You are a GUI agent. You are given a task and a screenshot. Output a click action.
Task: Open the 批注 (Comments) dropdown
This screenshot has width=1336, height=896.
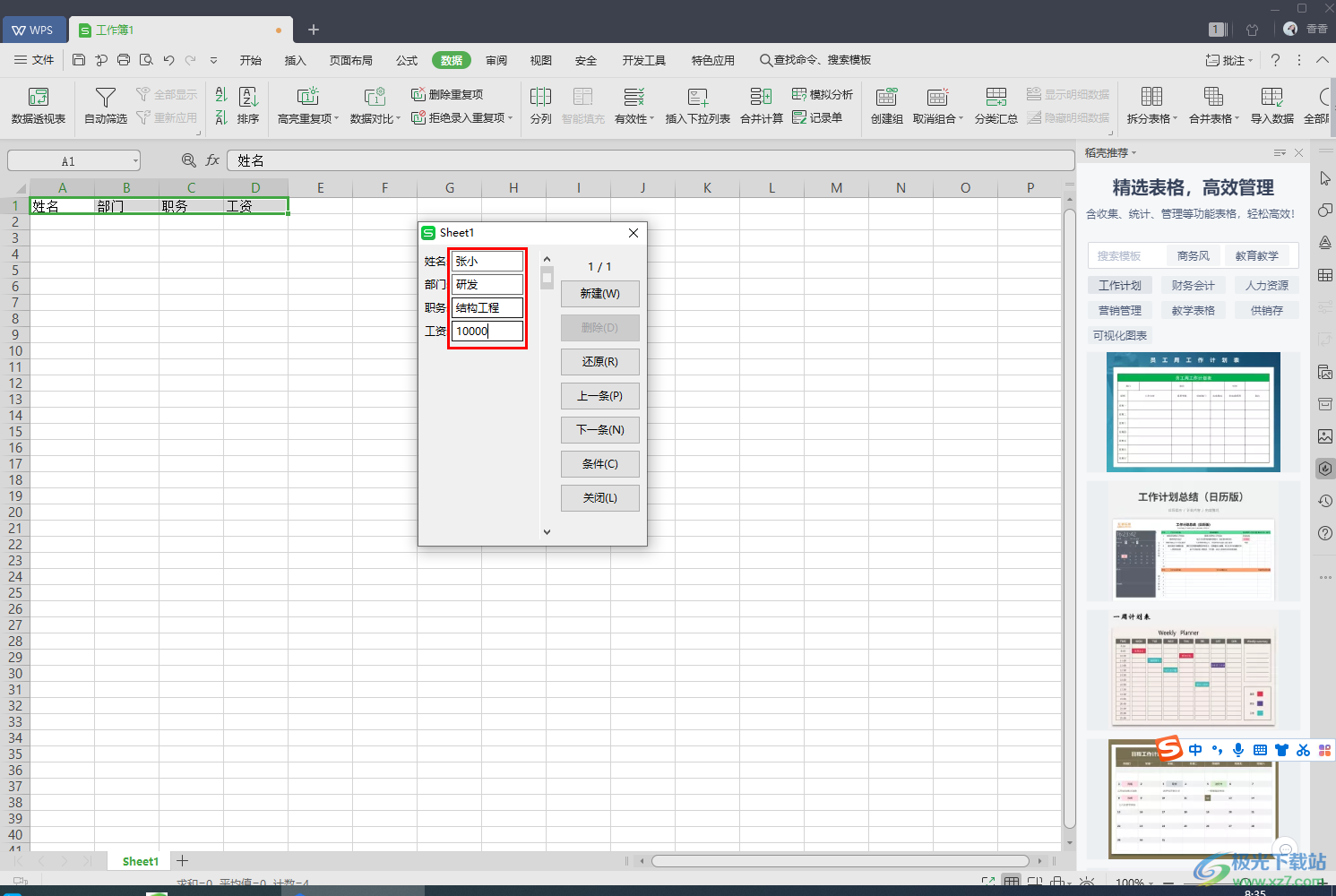click(1228, 60)
